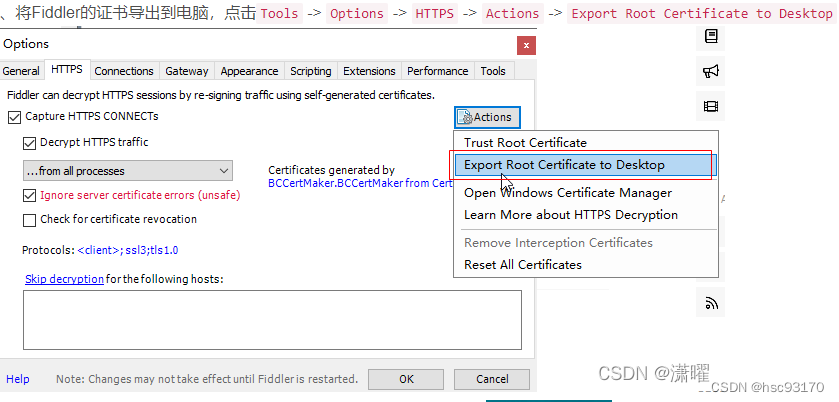Enable Check for certificate revocation
The height and width of the screenshot is (402, 839).
[30, 220]
